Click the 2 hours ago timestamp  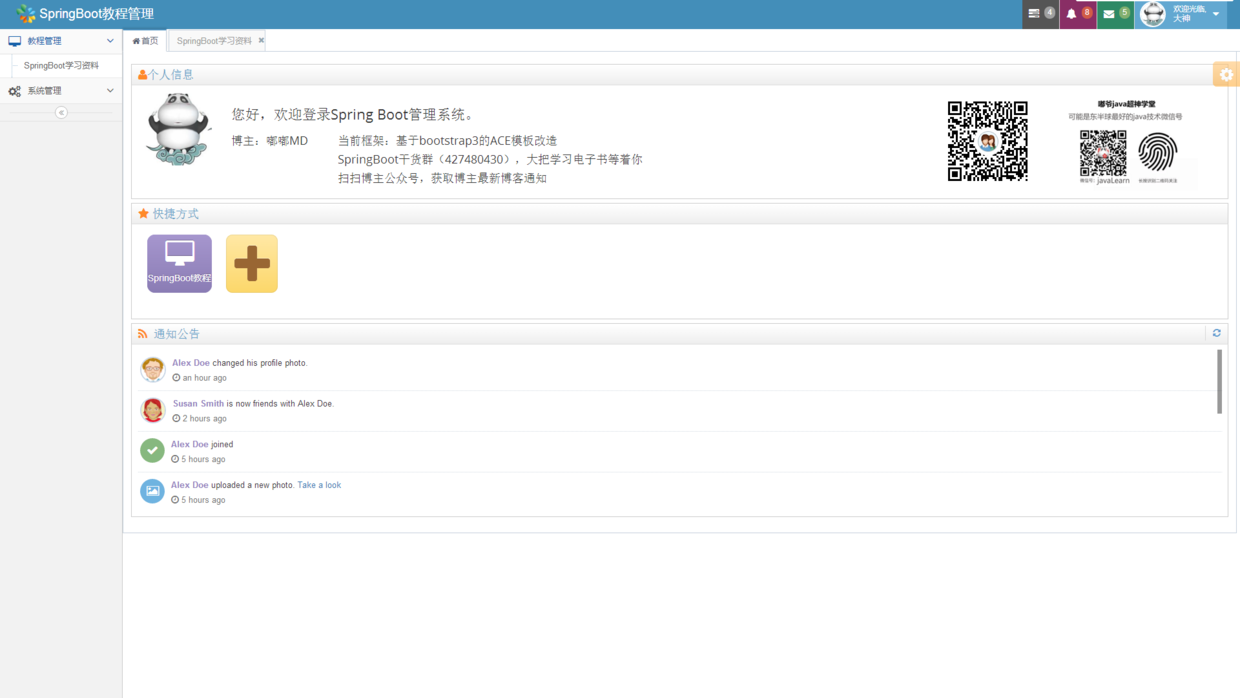204,419
